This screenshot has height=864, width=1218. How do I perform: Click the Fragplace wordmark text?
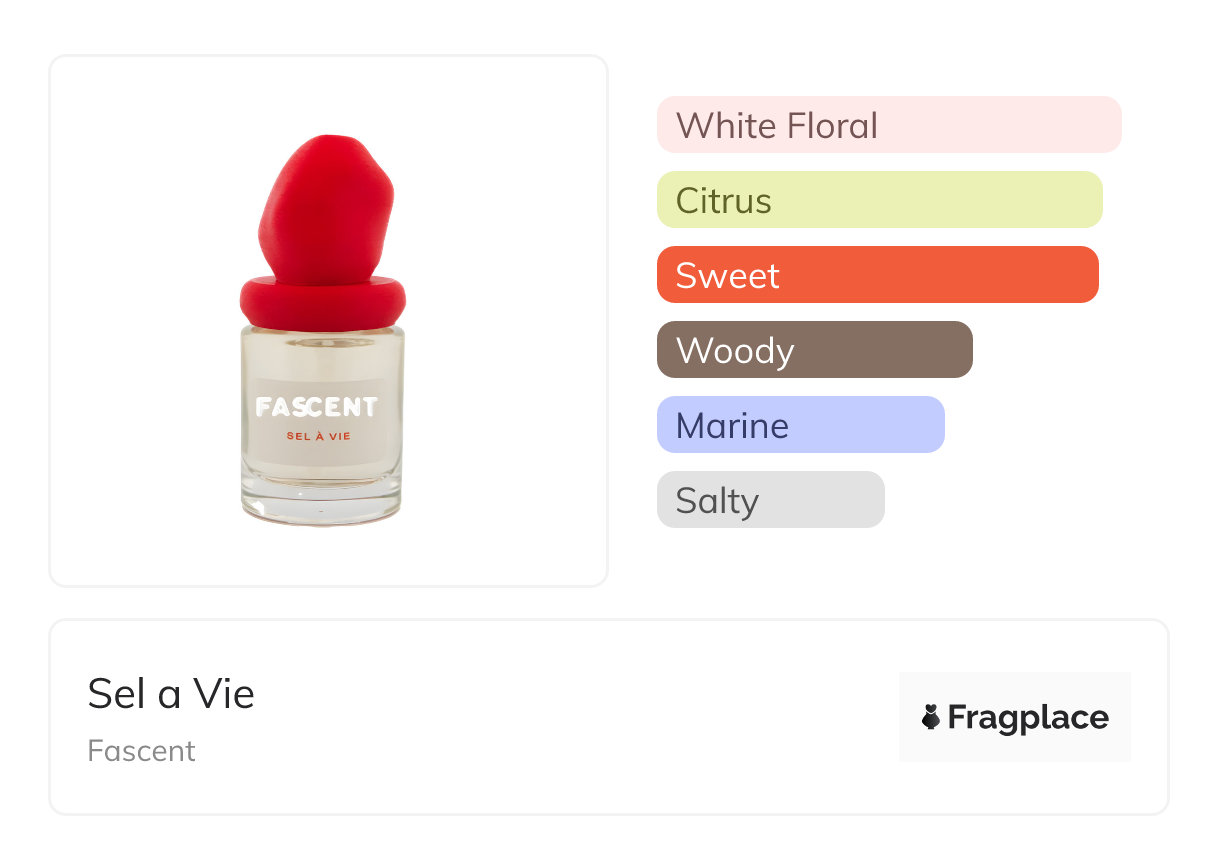click(x=1028, y=717)
